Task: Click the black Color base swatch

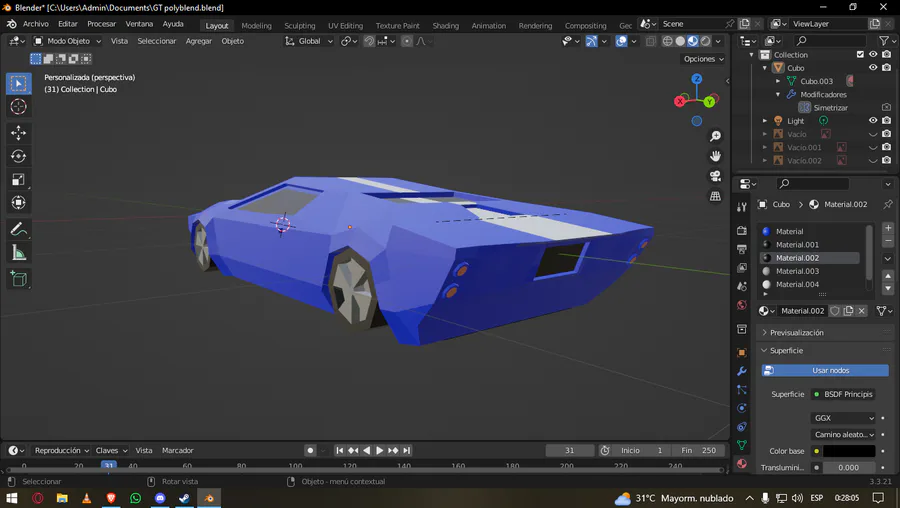Action: [x=849, y=451]
